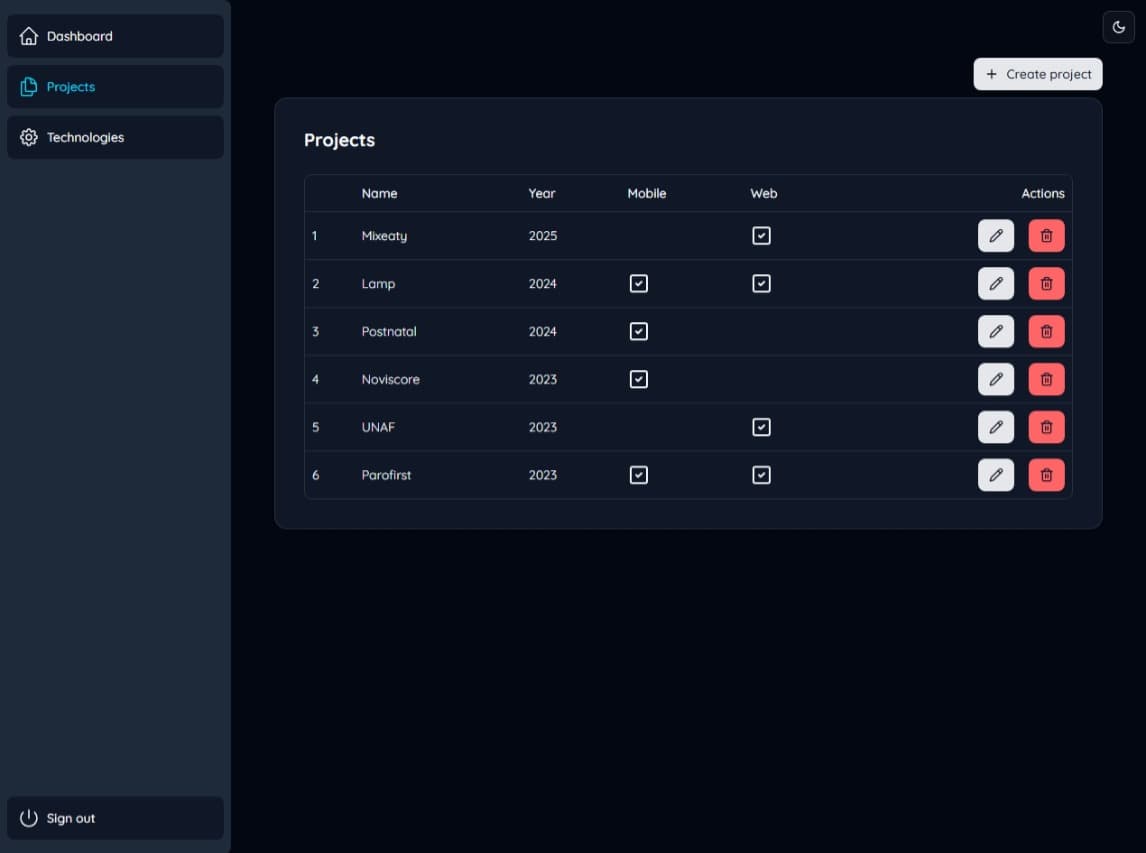Viewport: 1146px width, 853px height.
Task: Open the Technologies section
Action: click(x=85, y=137)
